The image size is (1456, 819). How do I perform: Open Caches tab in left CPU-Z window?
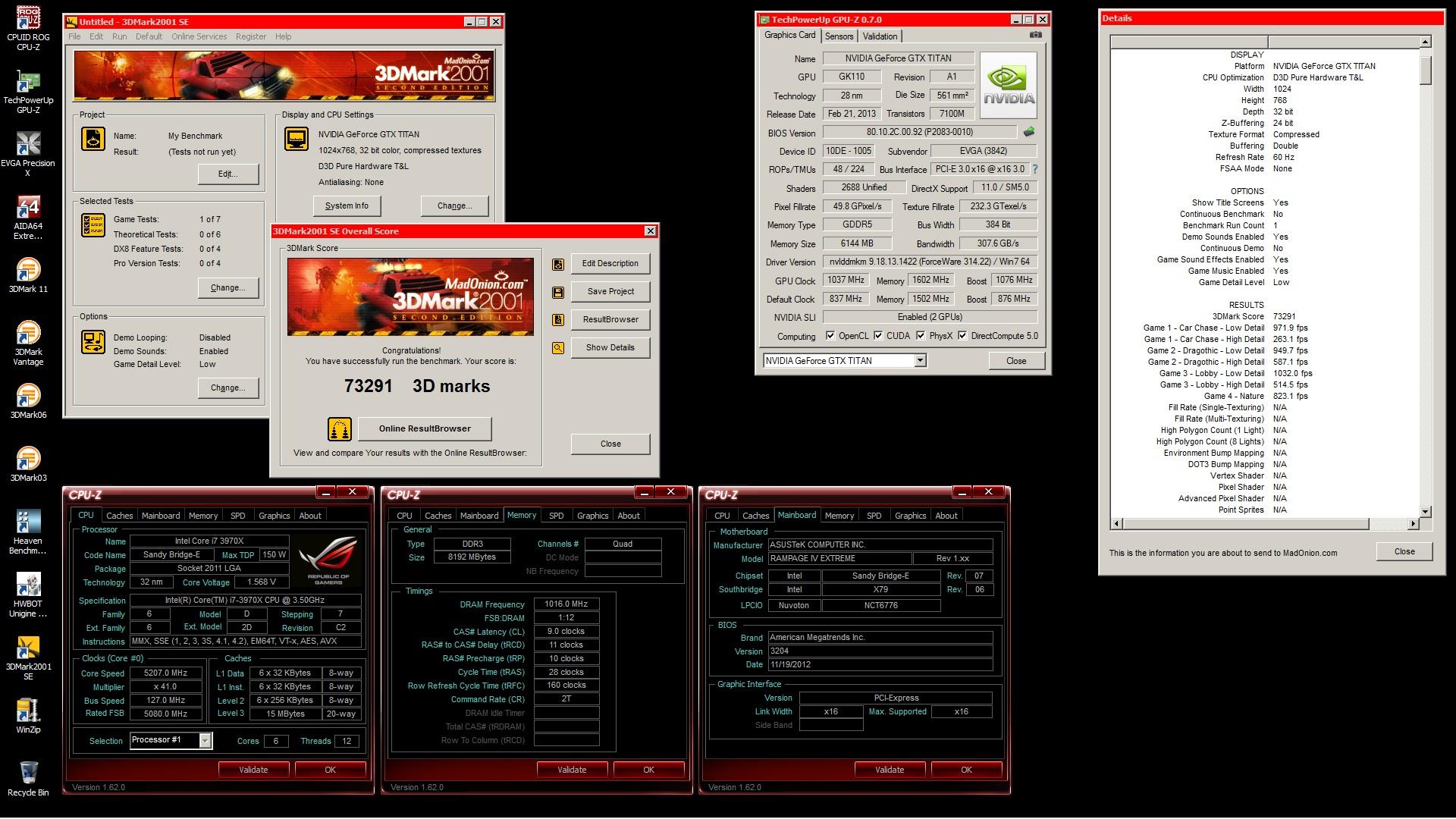[x=119, y=516]
